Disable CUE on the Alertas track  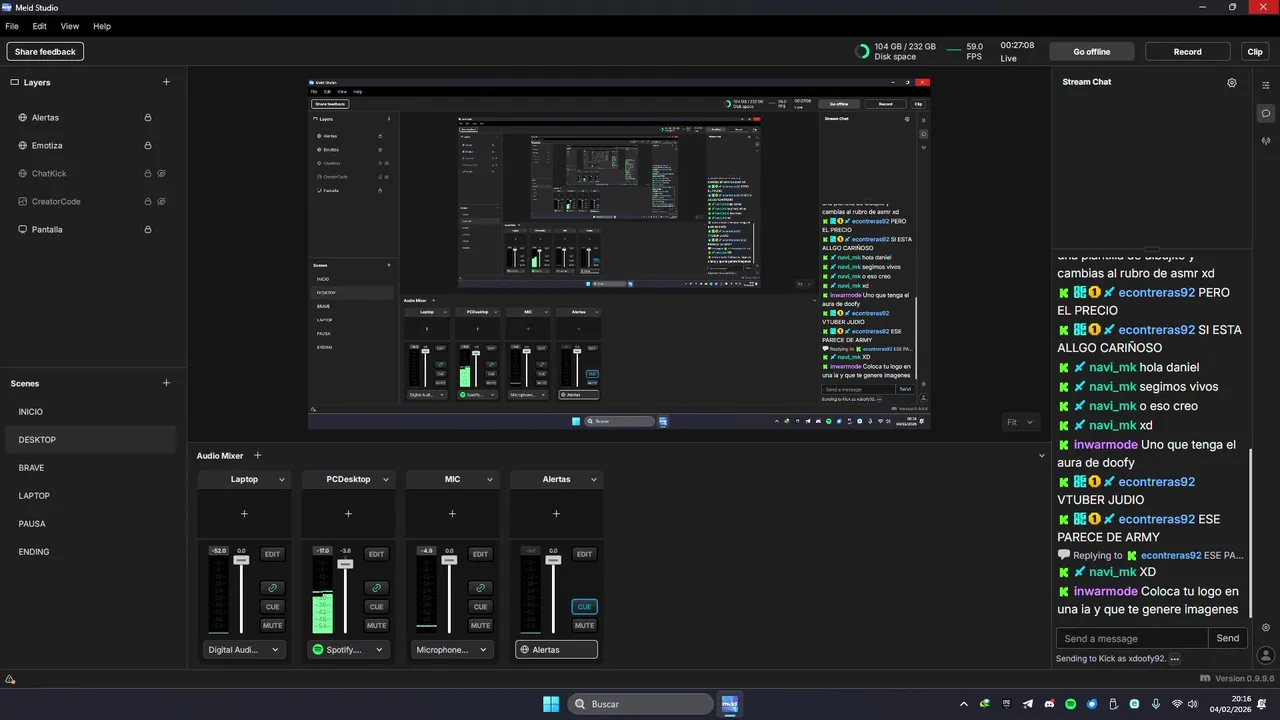[584, 606]
